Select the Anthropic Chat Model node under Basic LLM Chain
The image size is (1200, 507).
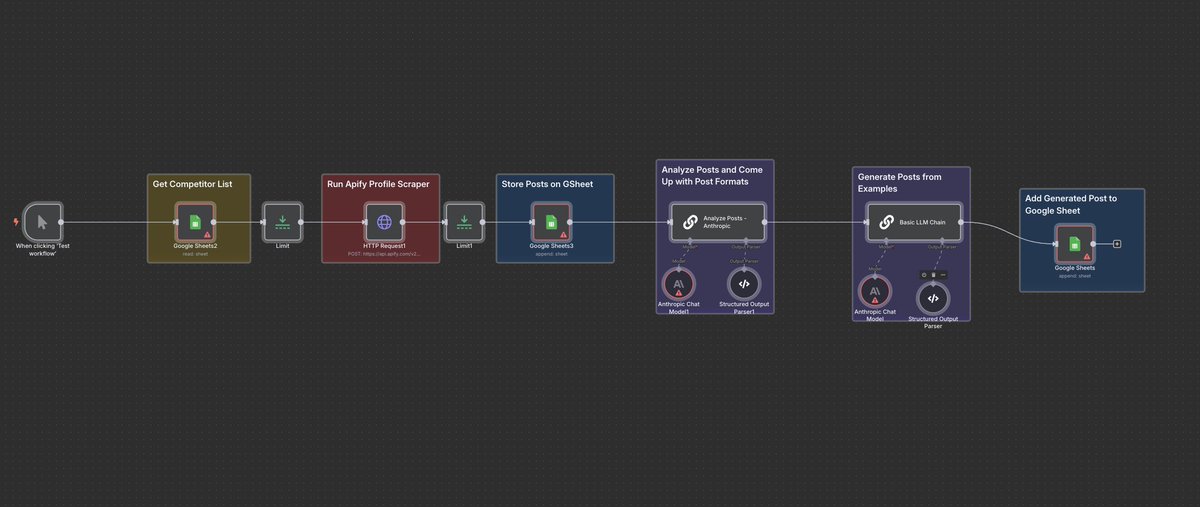(x=875, y=291)
